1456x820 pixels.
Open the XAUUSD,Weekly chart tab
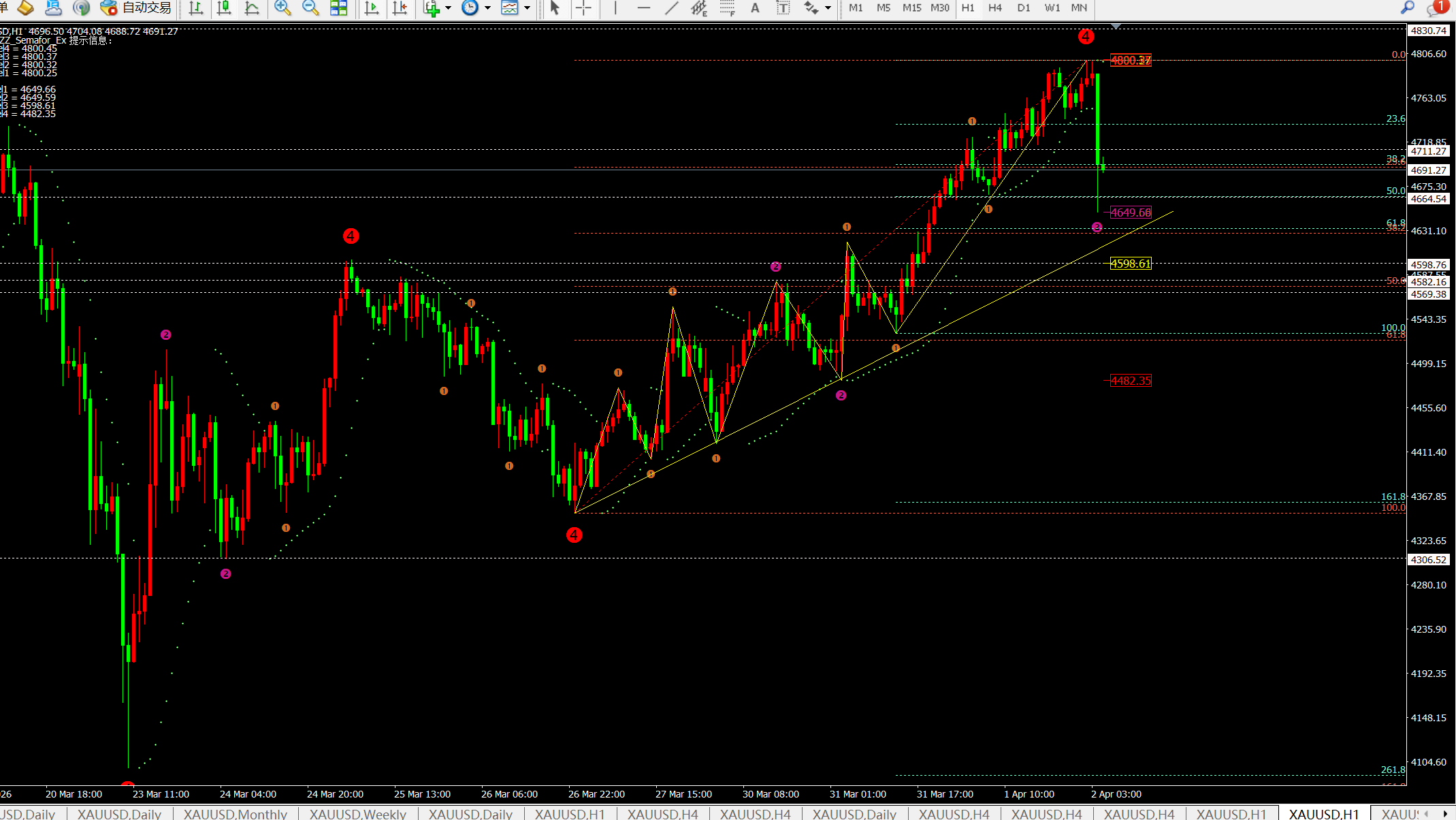(x=357, y=814)
